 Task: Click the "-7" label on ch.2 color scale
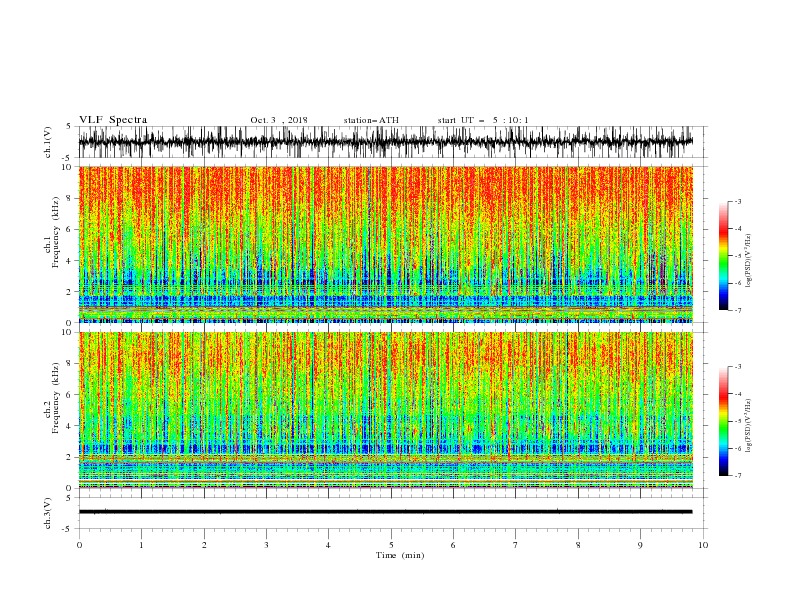click(737, 476)
